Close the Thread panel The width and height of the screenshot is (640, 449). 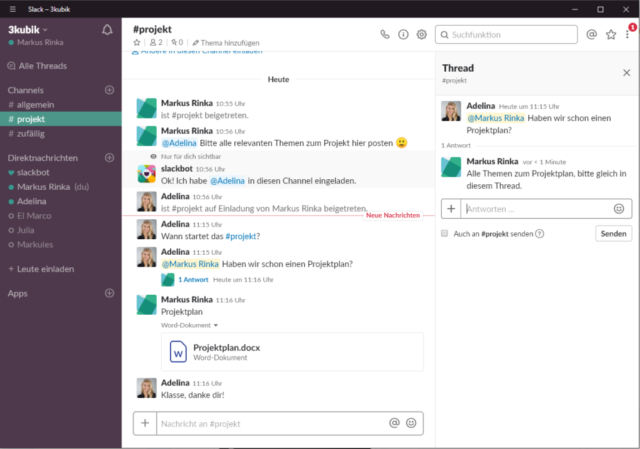(x=626, y=72)
